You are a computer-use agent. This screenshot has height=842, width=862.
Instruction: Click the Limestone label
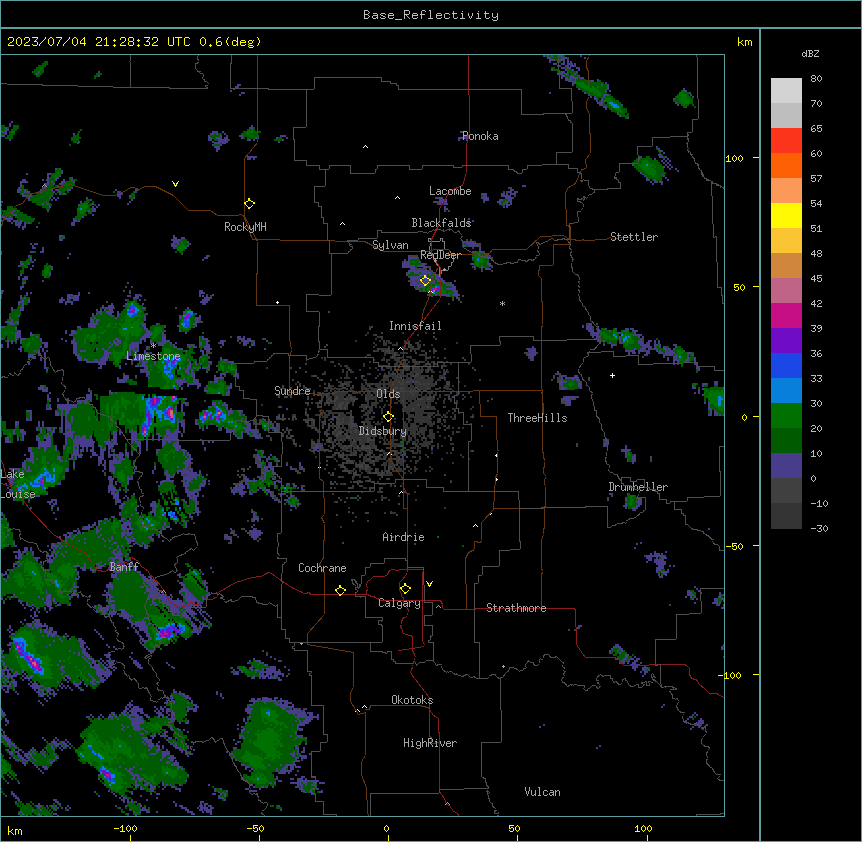click(x=153, y=356)
